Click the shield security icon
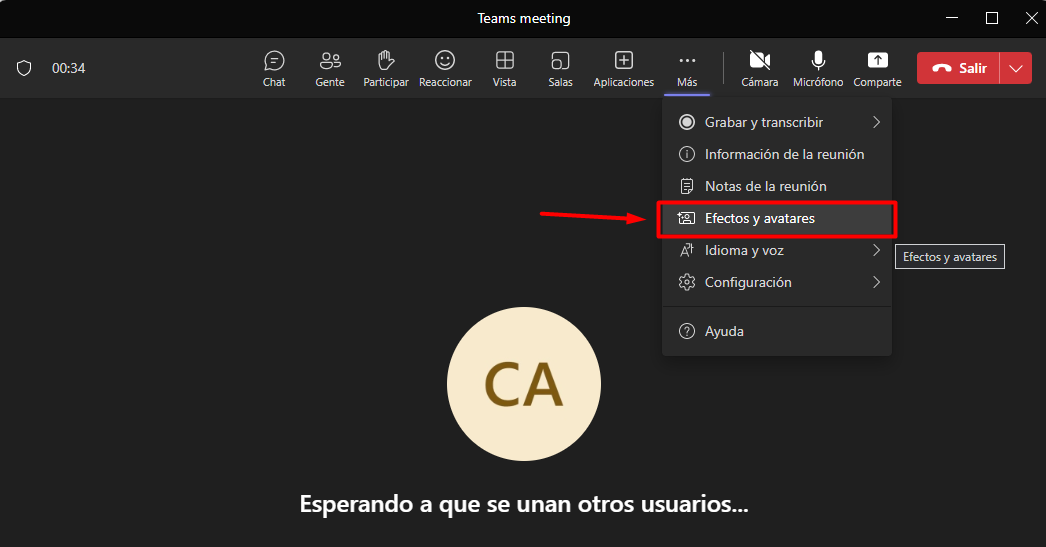1046x547 pixels. [x=24, y=68]
